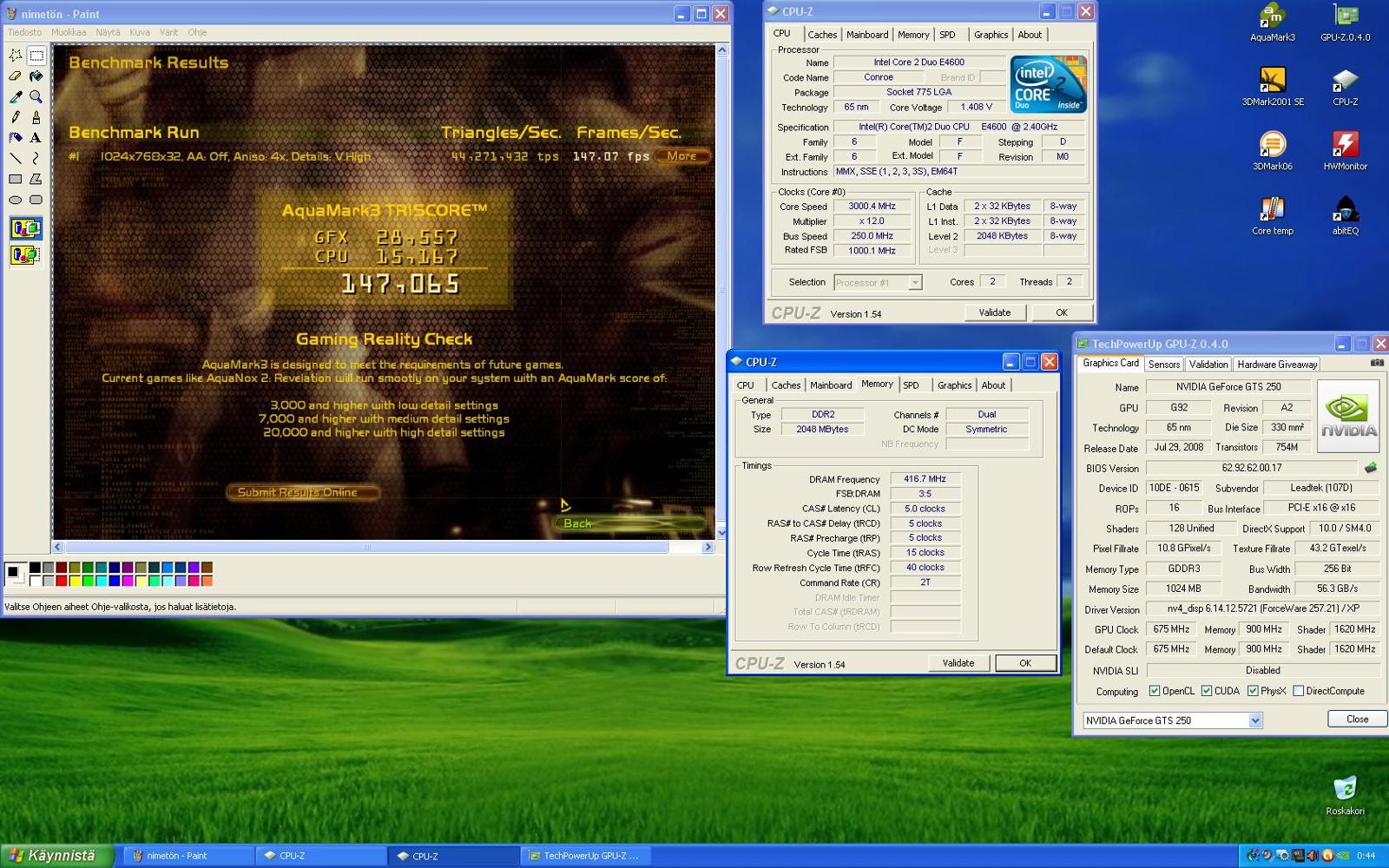The height and width of the screenshot is (868, 1389).
Task: Click OK in the top CPU-Z window
Action: pos(1061,312)
